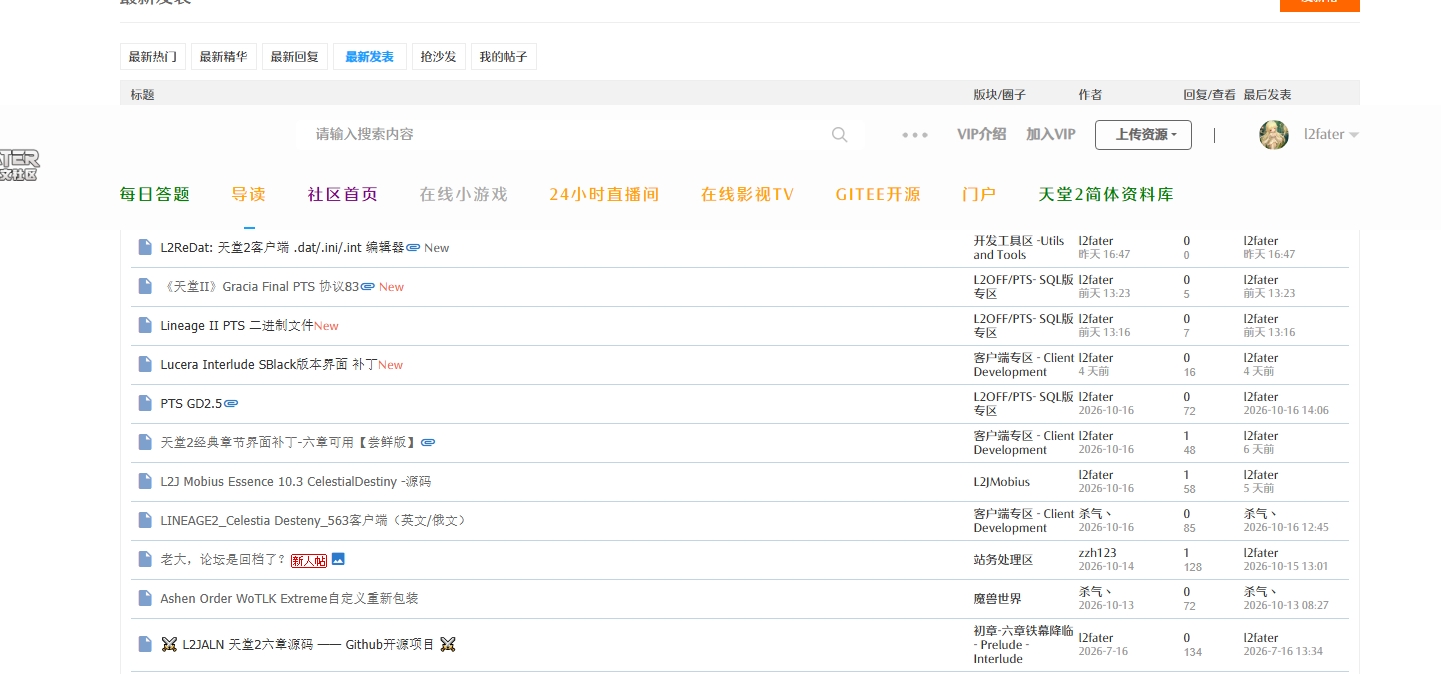The image size is (1441, 674).
Task: Open forum 初章-六章铁幕降临 - Prelude - Interlude
Action: tap(1023, 645)
